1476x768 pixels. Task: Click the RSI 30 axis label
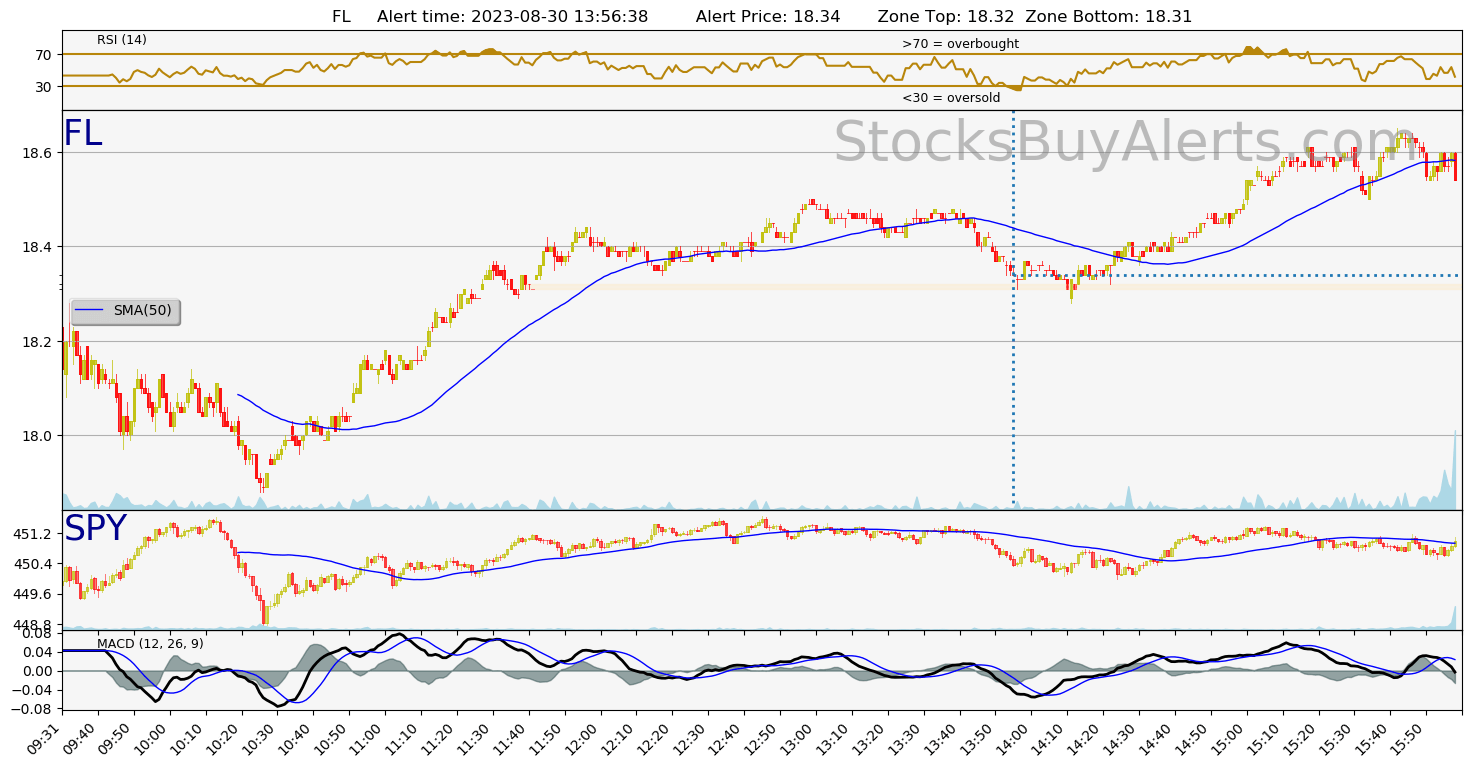click(46, 87)
